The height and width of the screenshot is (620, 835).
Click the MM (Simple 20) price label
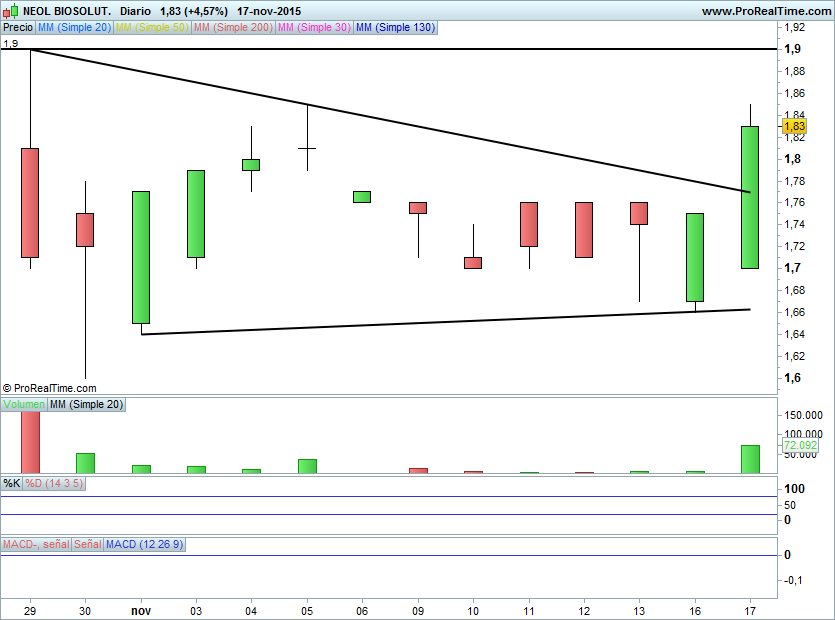pyautogui.click(x=74, y=28)
